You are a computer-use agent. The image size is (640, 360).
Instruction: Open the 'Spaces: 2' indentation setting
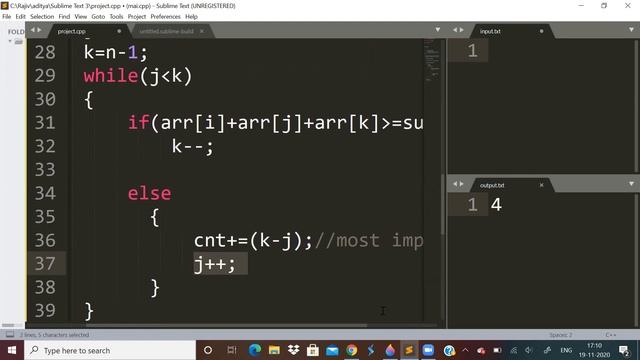click(x=560, y=335)
